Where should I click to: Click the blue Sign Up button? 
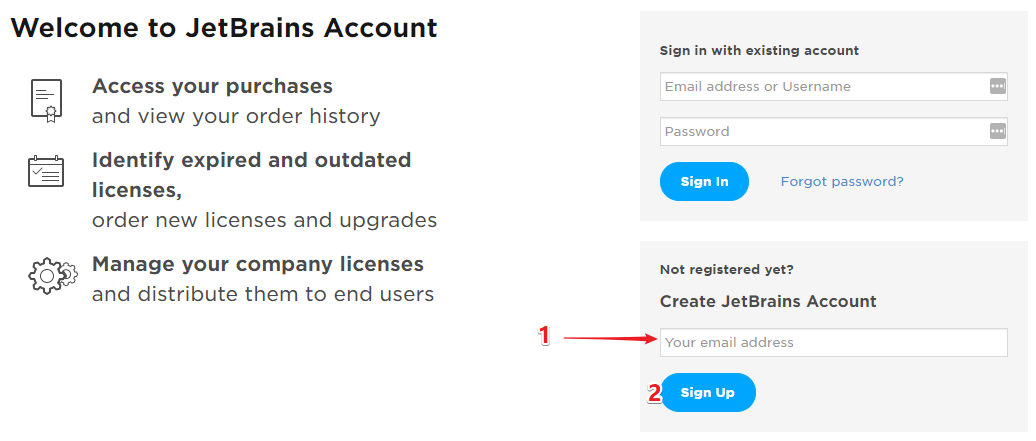[x=708, y=393]
